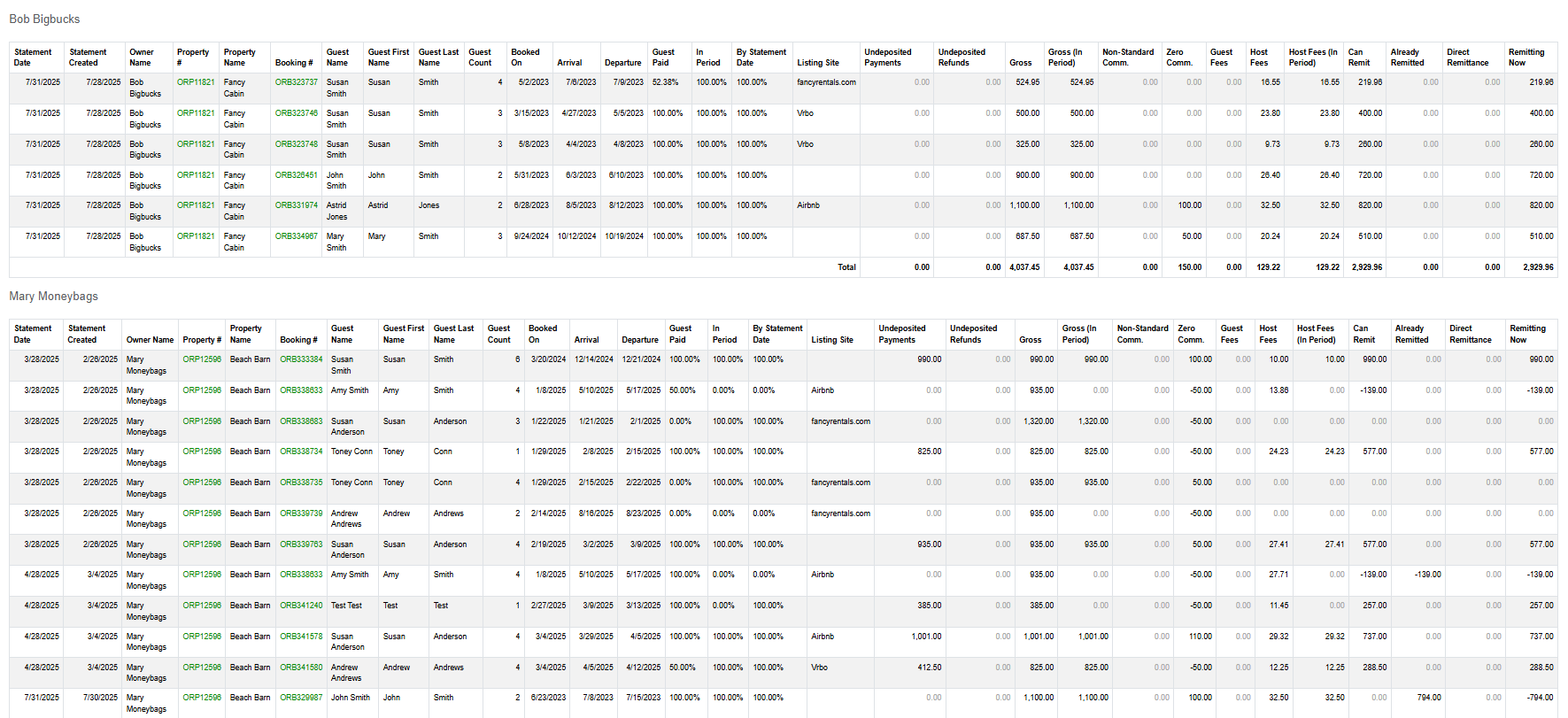
Task: Open booking link ORB326451
Action: tap(296, 175)
